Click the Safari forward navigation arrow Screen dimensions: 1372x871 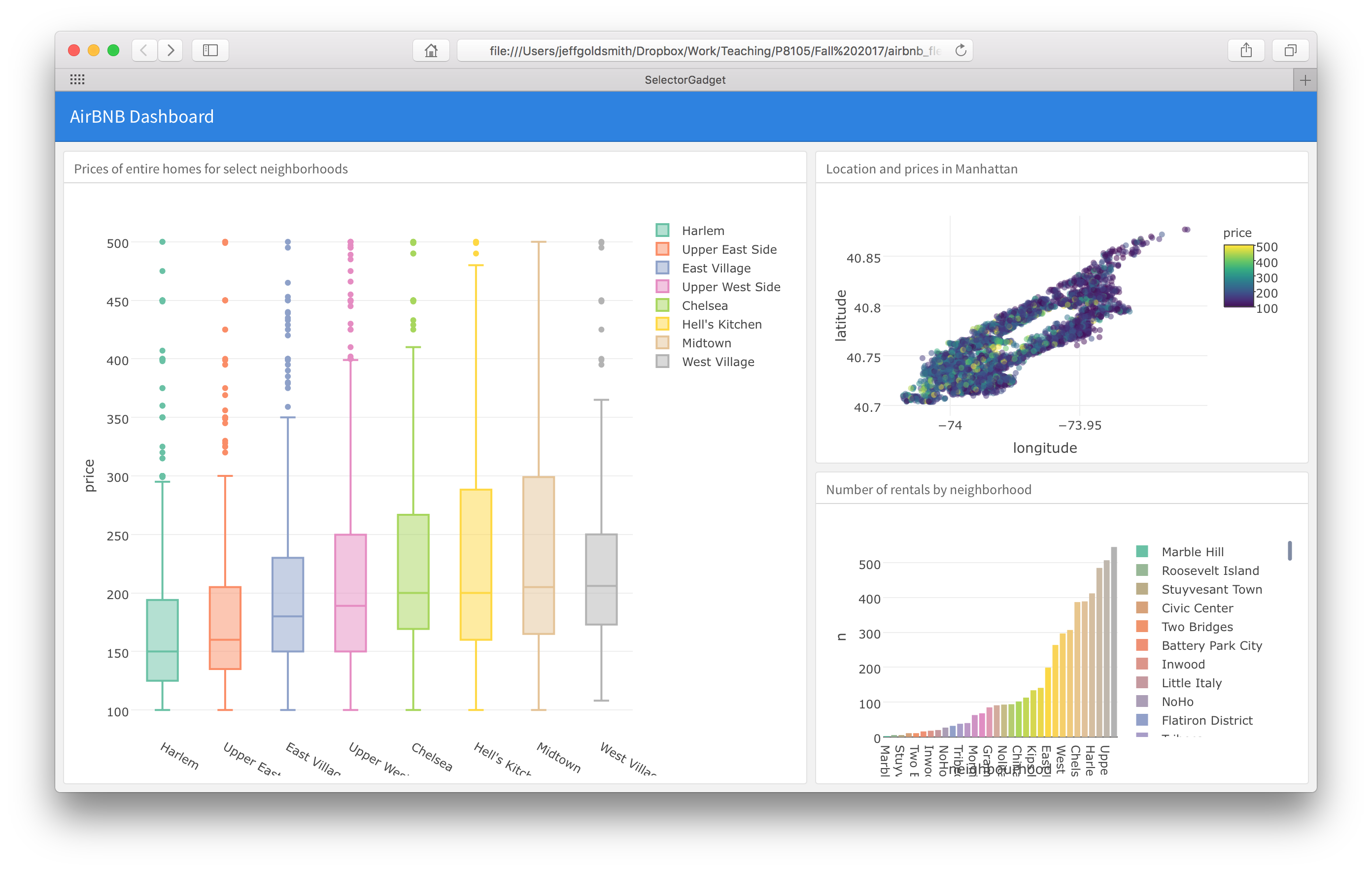[x=171, y=50]
